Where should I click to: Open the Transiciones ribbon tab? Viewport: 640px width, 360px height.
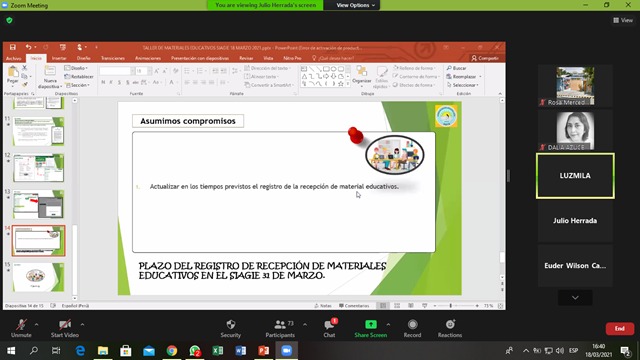113,58
